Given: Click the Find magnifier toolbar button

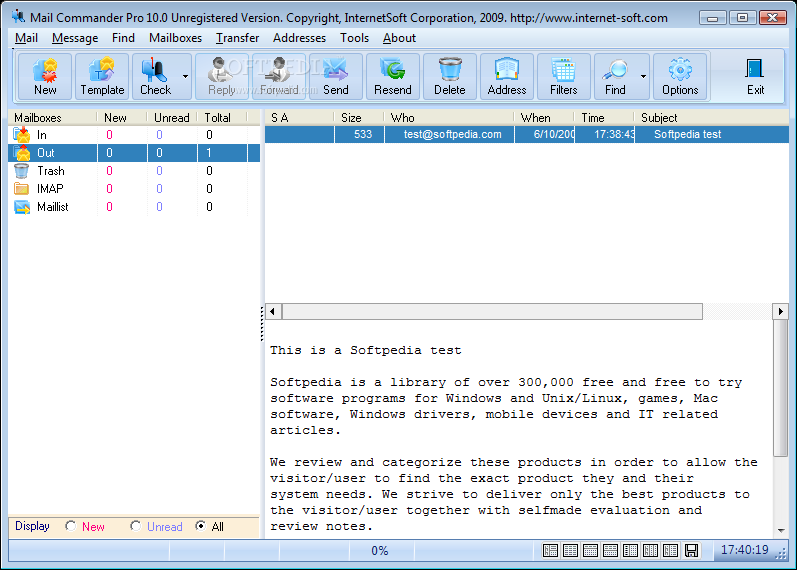Looking at the screenshot, I should pyautogui.click(x=615, y=76).
